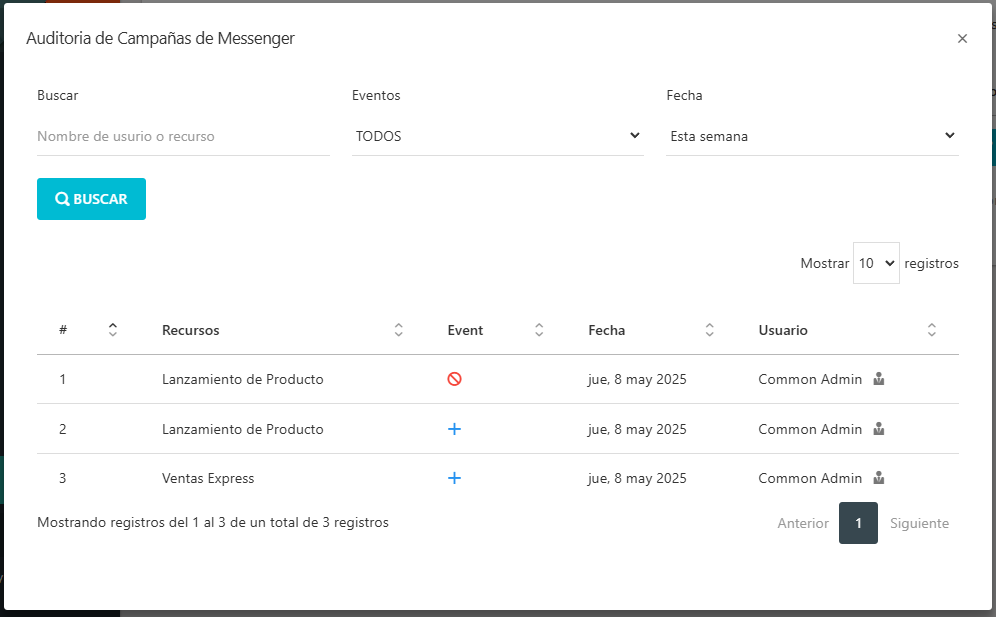Go to page 1 in pagination

point(858,523)
